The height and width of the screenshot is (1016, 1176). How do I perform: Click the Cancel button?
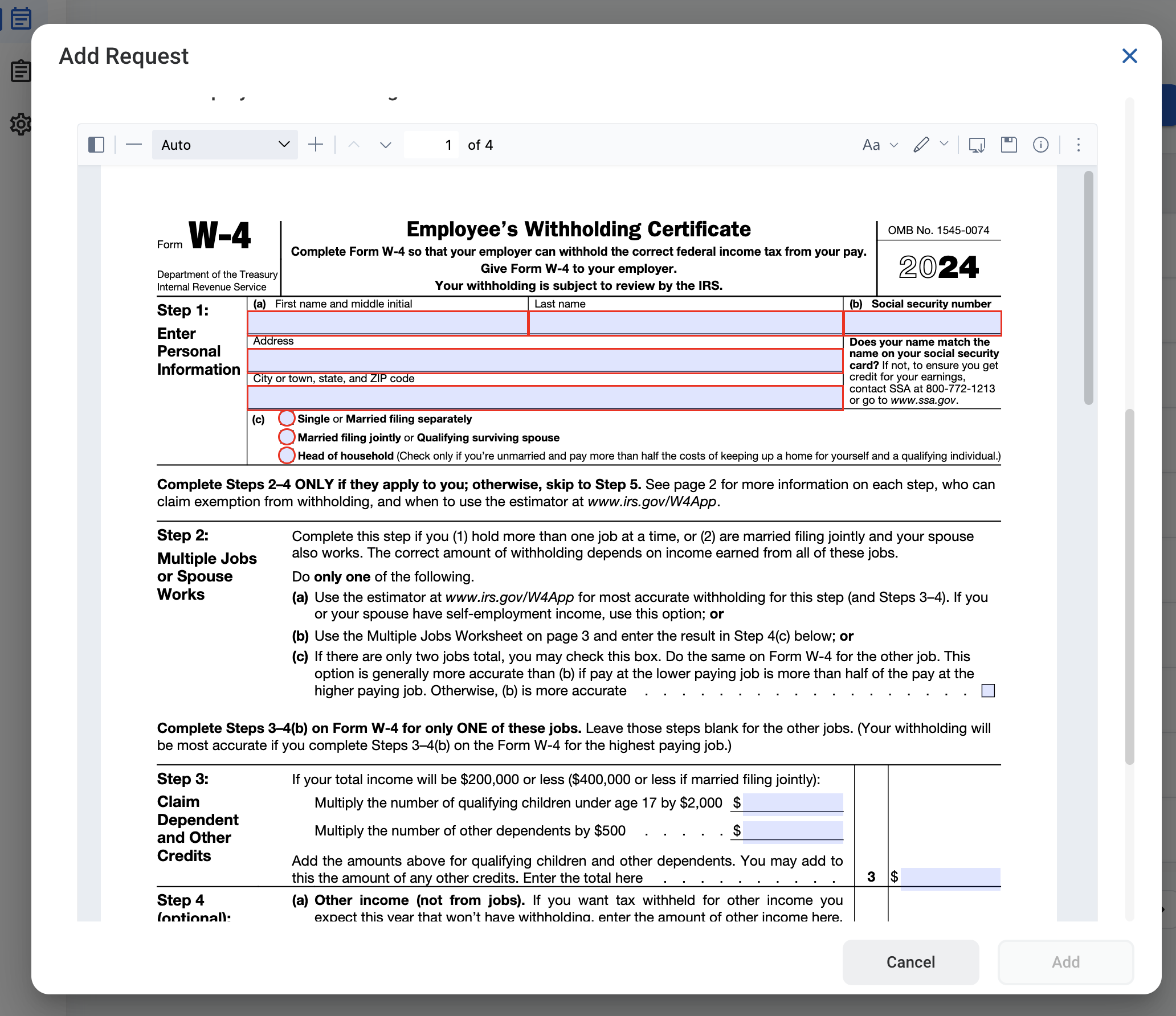pyautogui.click(x=910, y=962)
